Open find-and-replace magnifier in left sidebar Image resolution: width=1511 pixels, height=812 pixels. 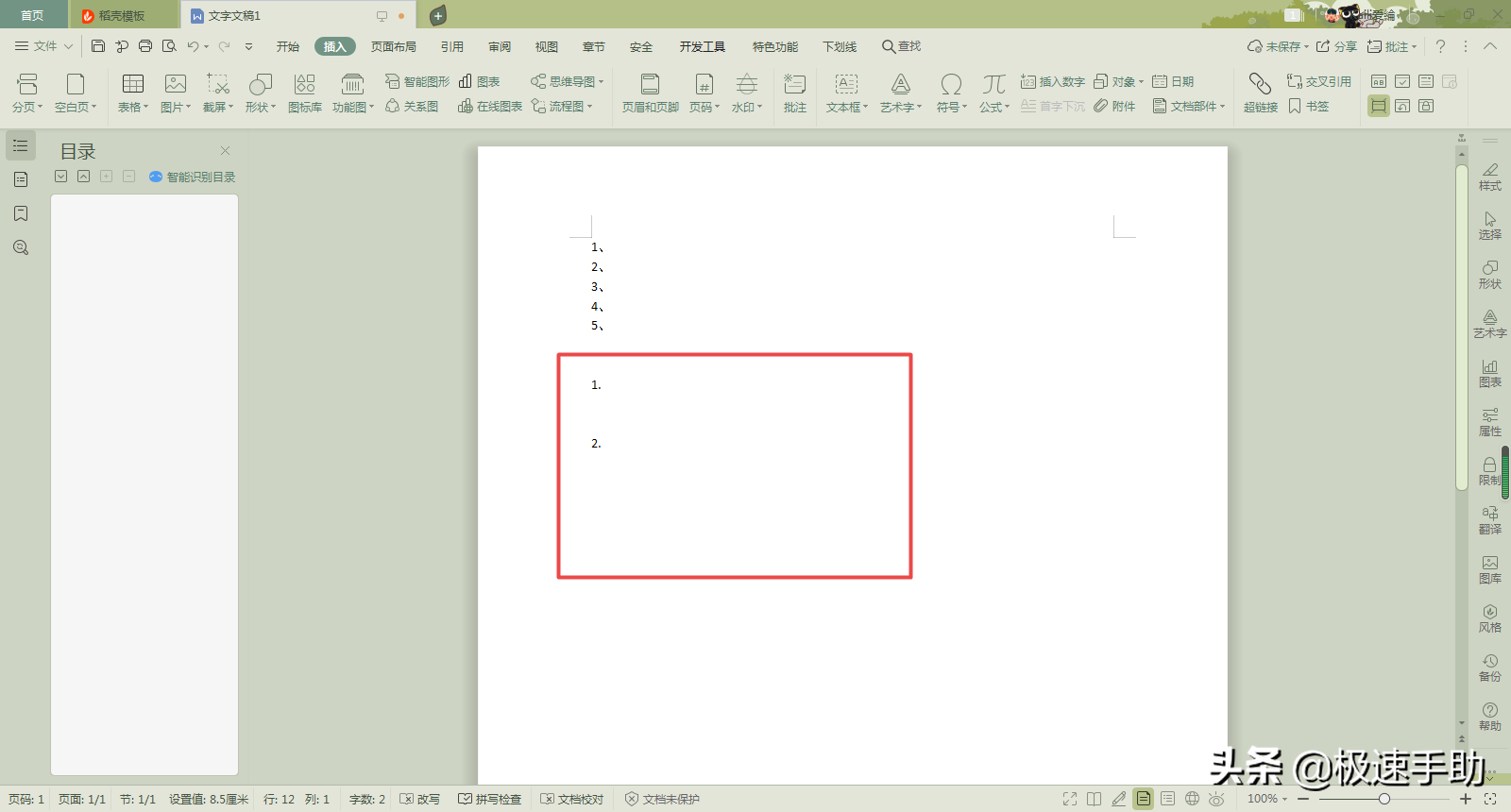click(21, 247)
